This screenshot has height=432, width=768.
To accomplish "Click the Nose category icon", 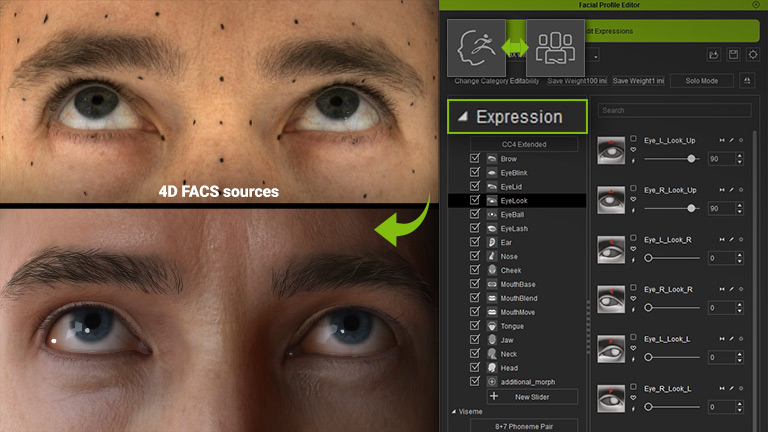I will pos(492,257).
